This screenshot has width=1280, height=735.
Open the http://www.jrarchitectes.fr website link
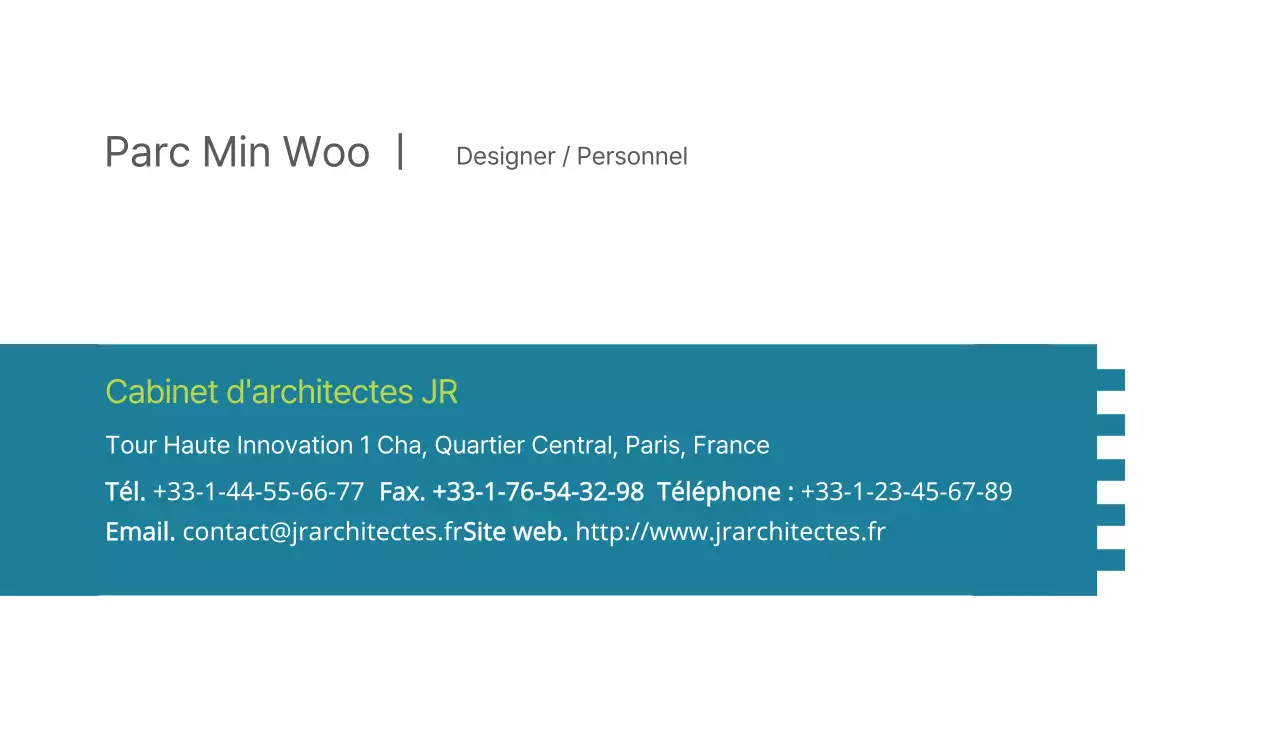(x=730, y=532)
